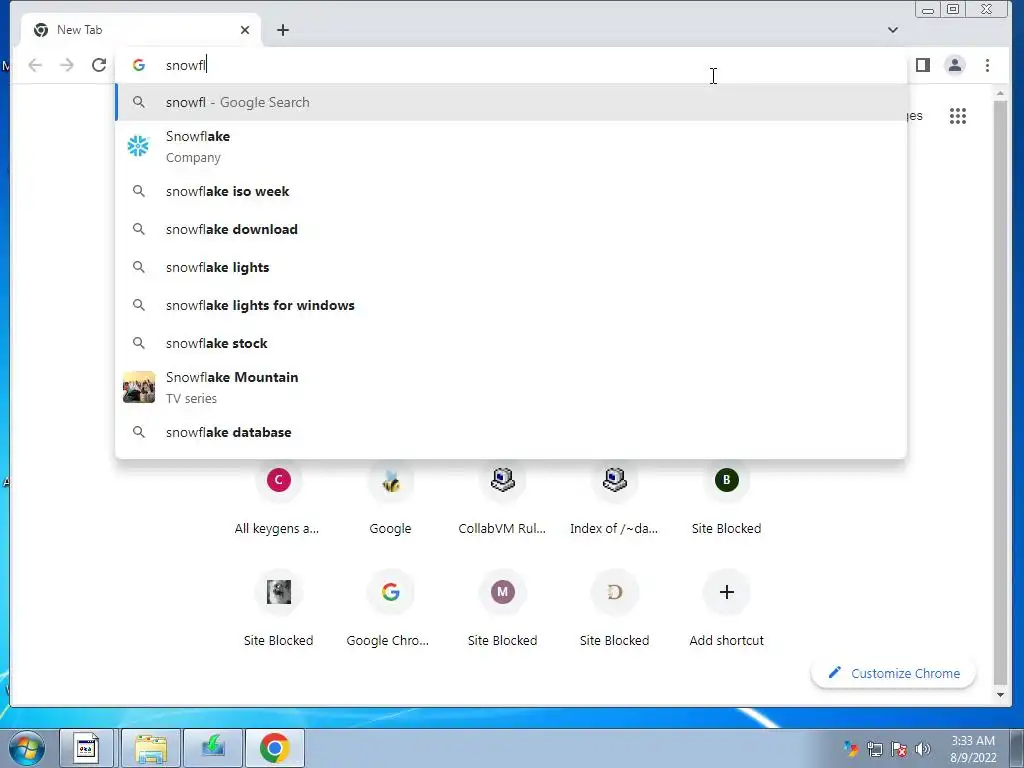Click the Snowflake company logo icon
Image resolution: width=1024 pixels, height=768 pixels.
138,146
